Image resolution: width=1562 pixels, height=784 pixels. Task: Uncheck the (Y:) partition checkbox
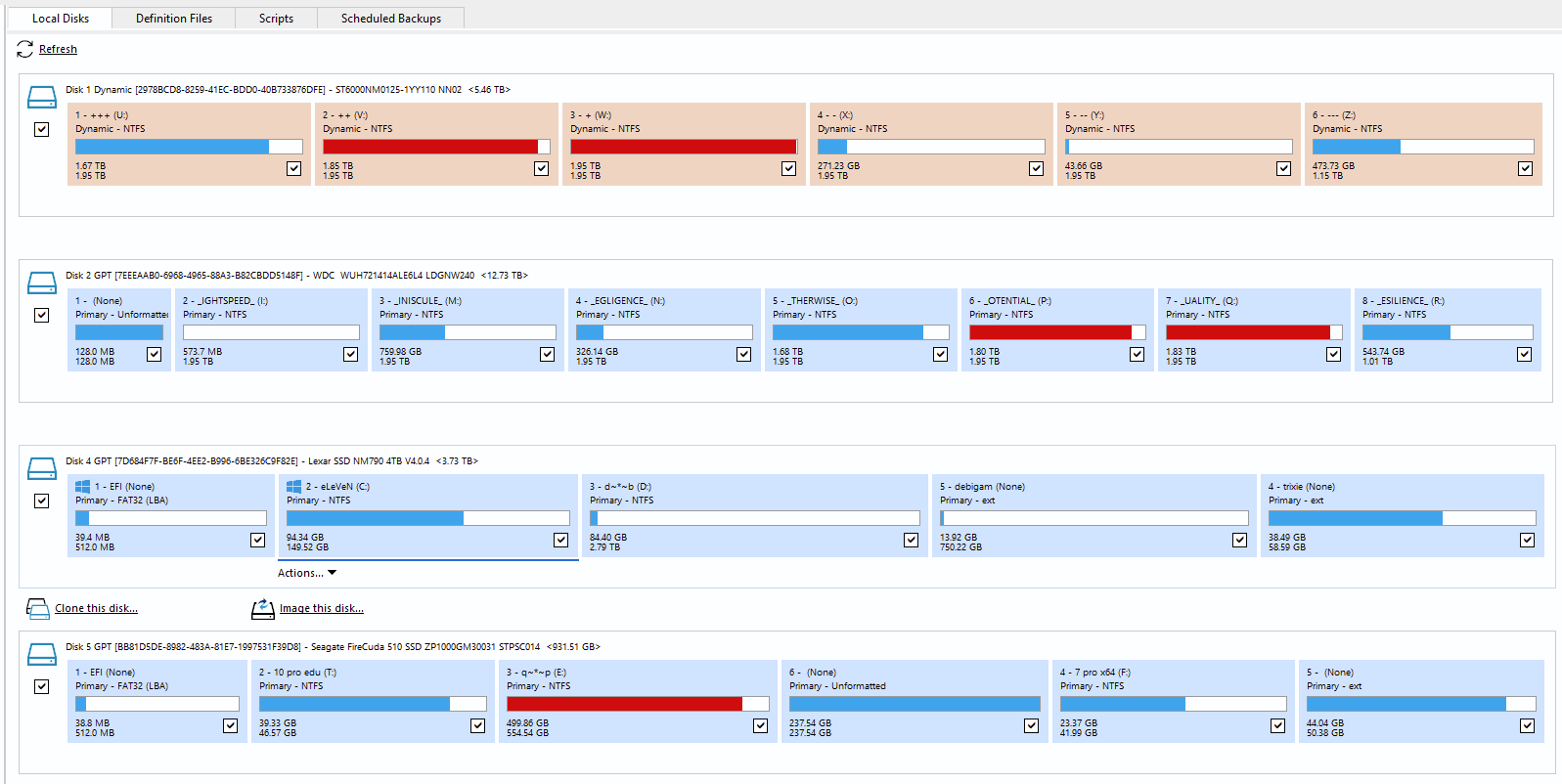[x=1283, y=168]
